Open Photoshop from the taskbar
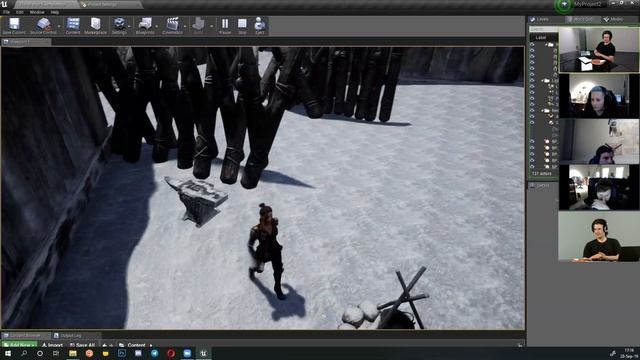The height and width of the screenshot is (360, 640). tap(122, 353)
